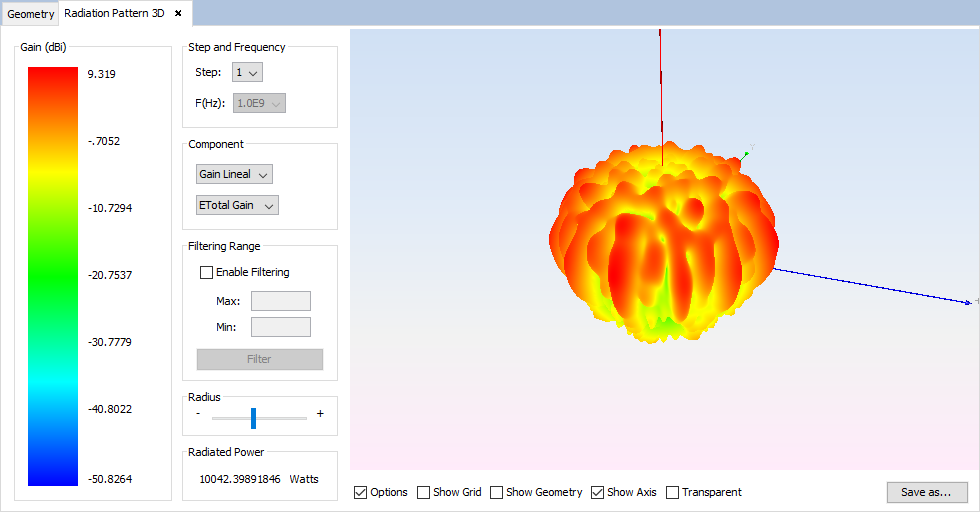Click the Max filter input field

coord(281,301)
